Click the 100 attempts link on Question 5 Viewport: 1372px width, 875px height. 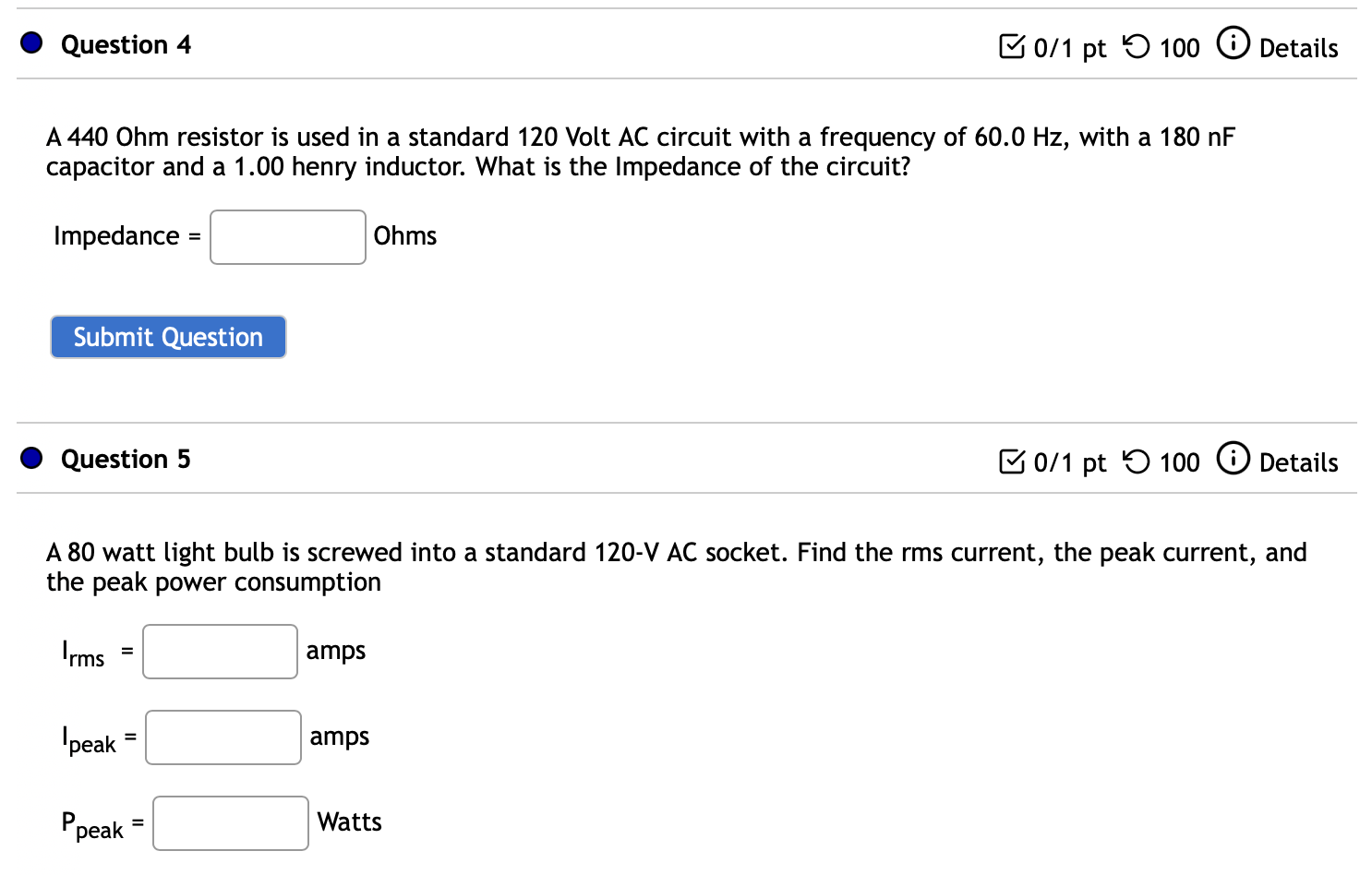point(1180,461)
